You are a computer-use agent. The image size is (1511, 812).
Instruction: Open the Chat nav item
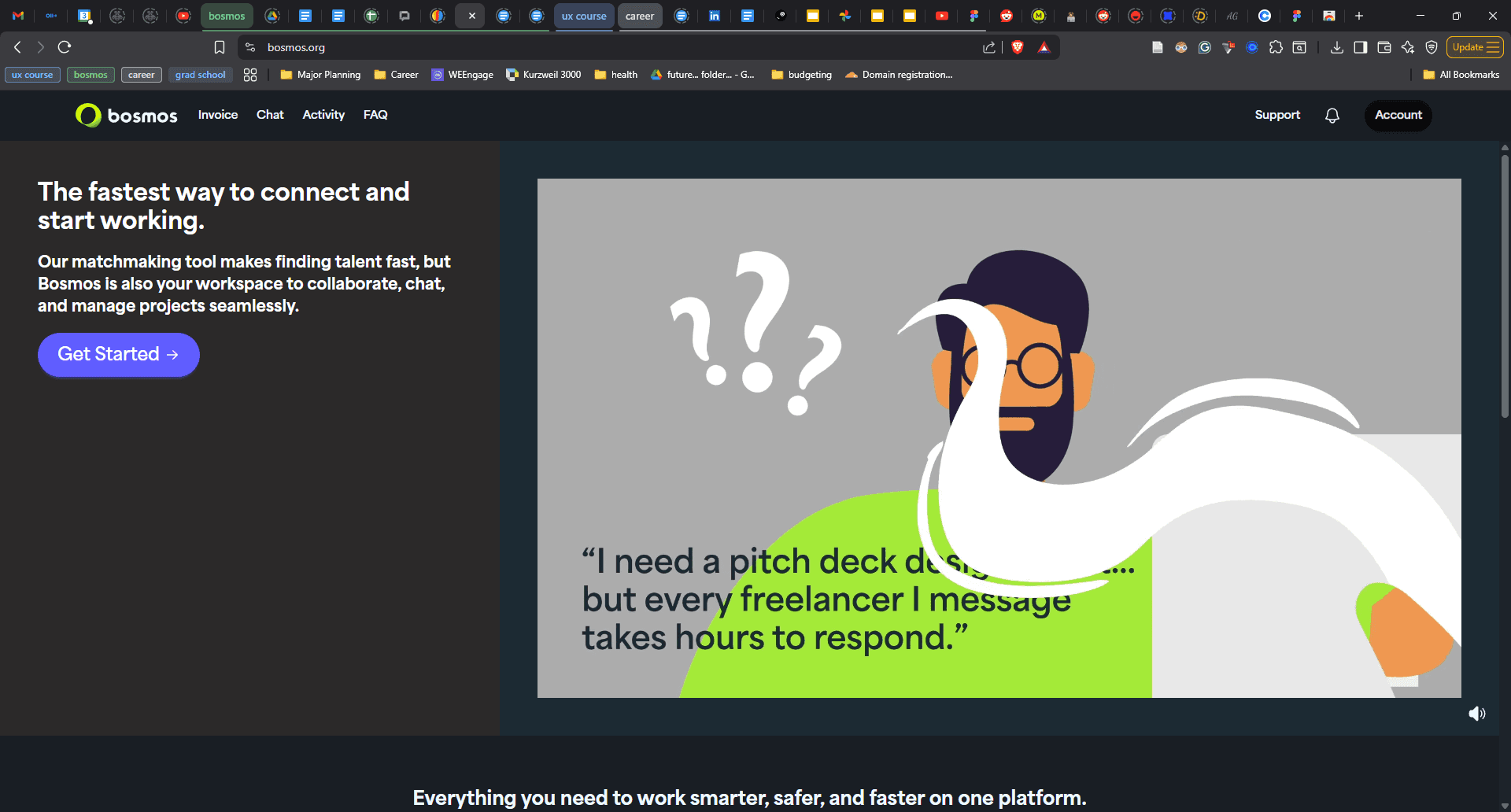[x=270, y=115]
